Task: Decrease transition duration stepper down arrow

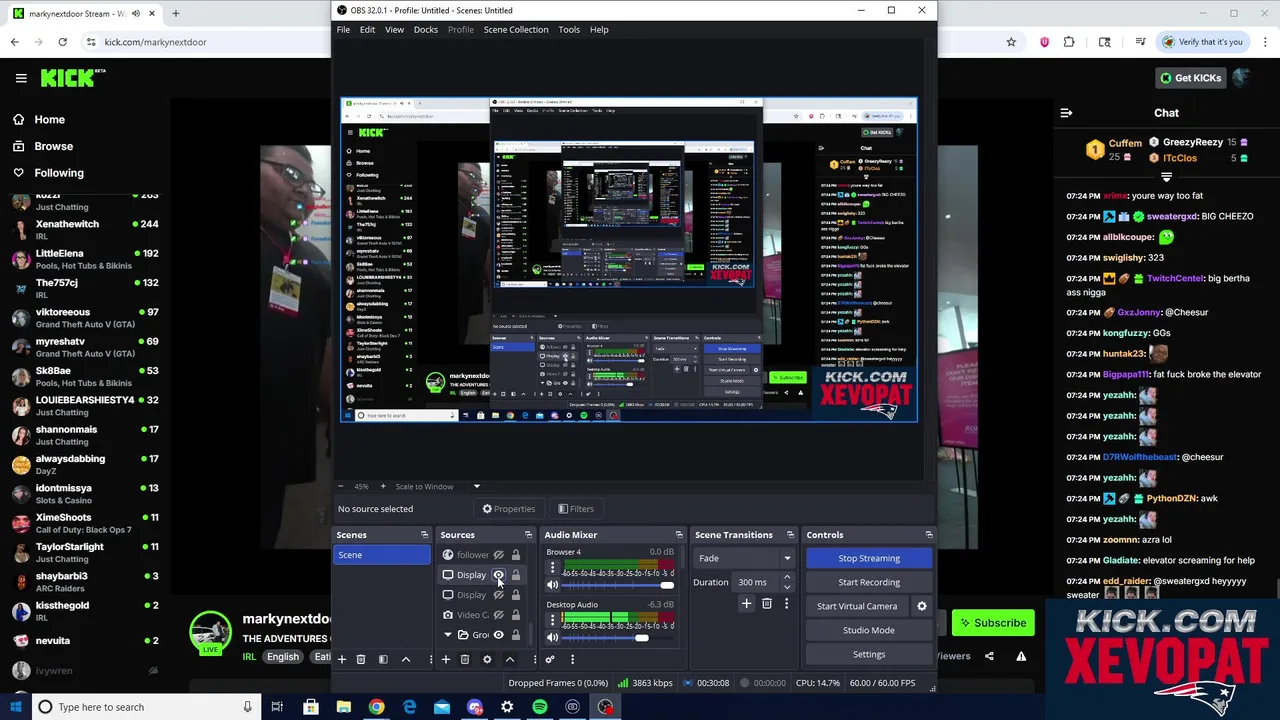Action: pyautogui.click(x=787, y=587)
